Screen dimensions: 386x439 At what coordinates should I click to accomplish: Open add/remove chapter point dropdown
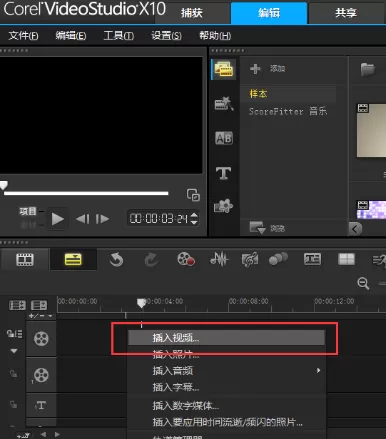click(41, 316)
